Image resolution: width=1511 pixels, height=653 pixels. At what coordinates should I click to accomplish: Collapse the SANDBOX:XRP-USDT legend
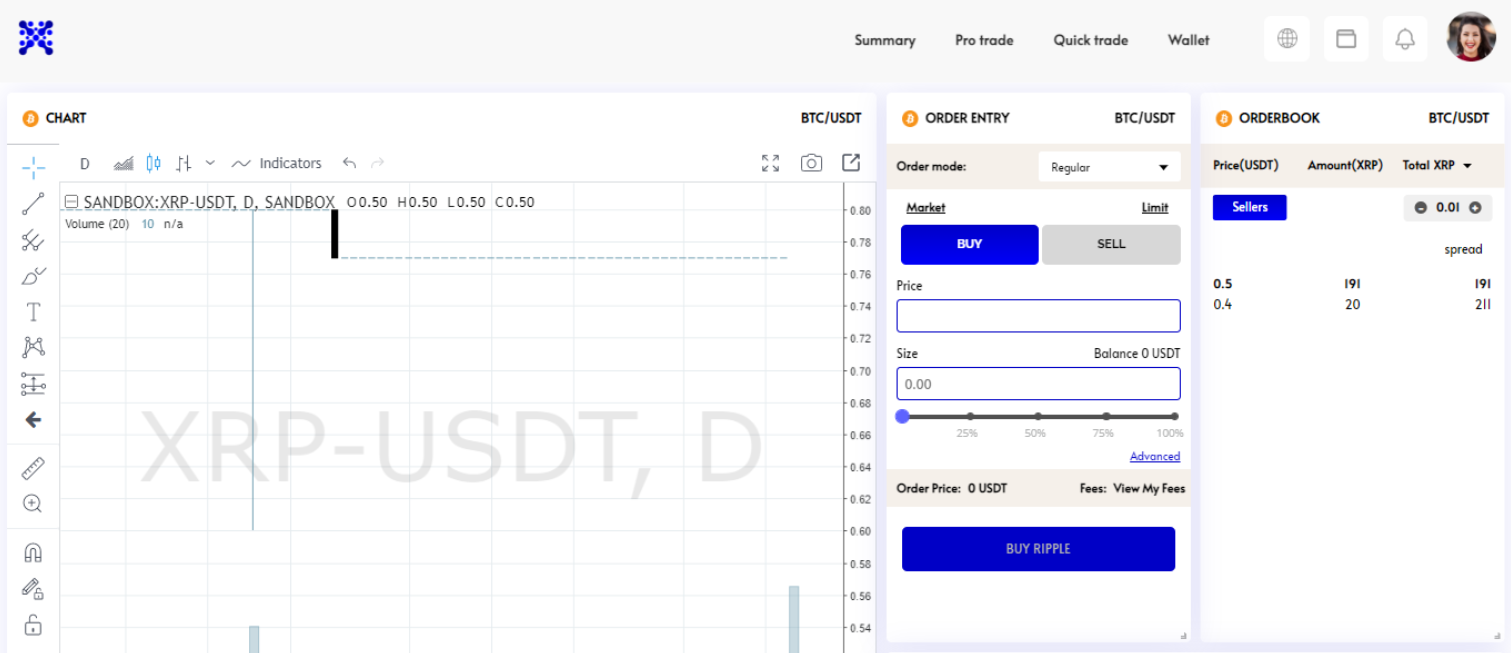pos(71,202)
